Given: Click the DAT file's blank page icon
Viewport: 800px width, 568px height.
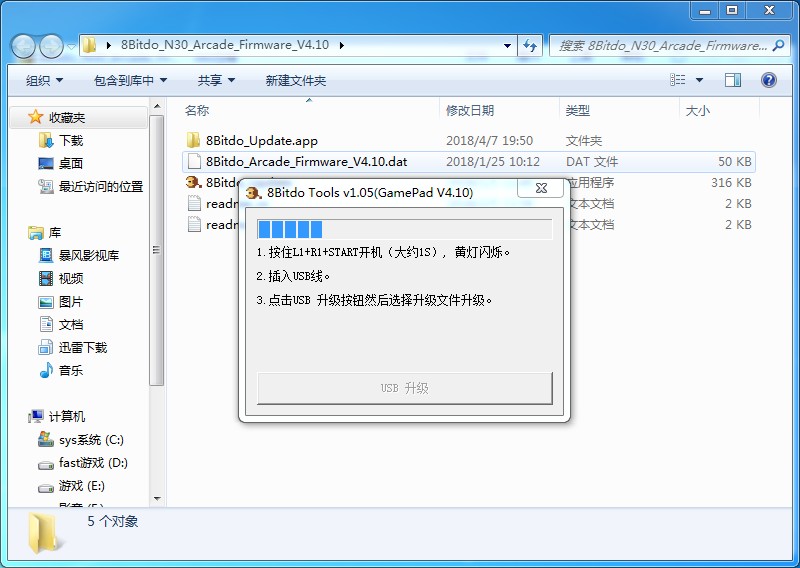Looking at the screenshot, I should pos(194,161).
